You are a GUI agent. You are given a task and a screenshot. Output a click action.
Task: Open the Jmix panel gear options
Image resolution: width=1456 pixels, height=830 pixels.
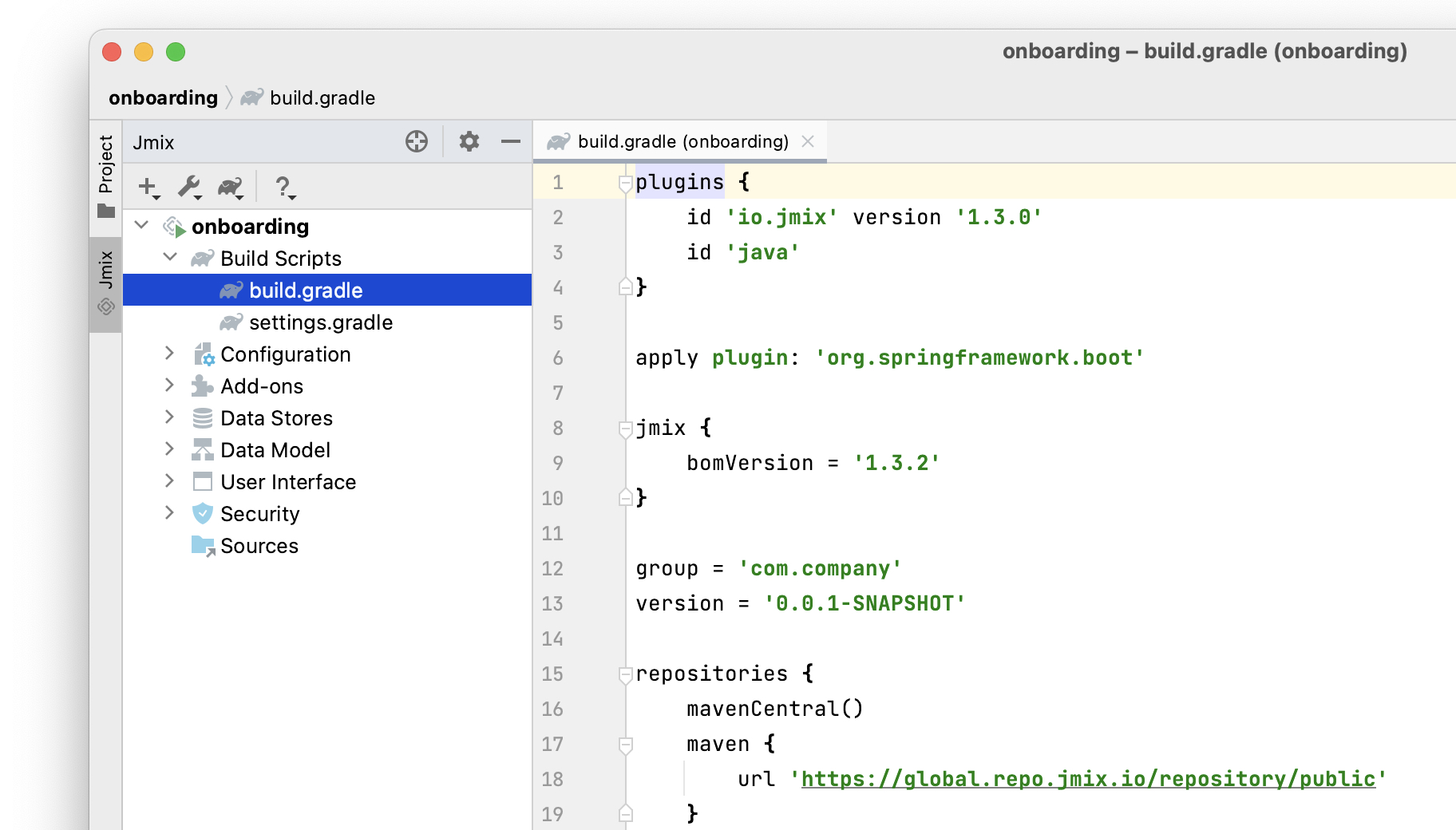tap(469, 142)
